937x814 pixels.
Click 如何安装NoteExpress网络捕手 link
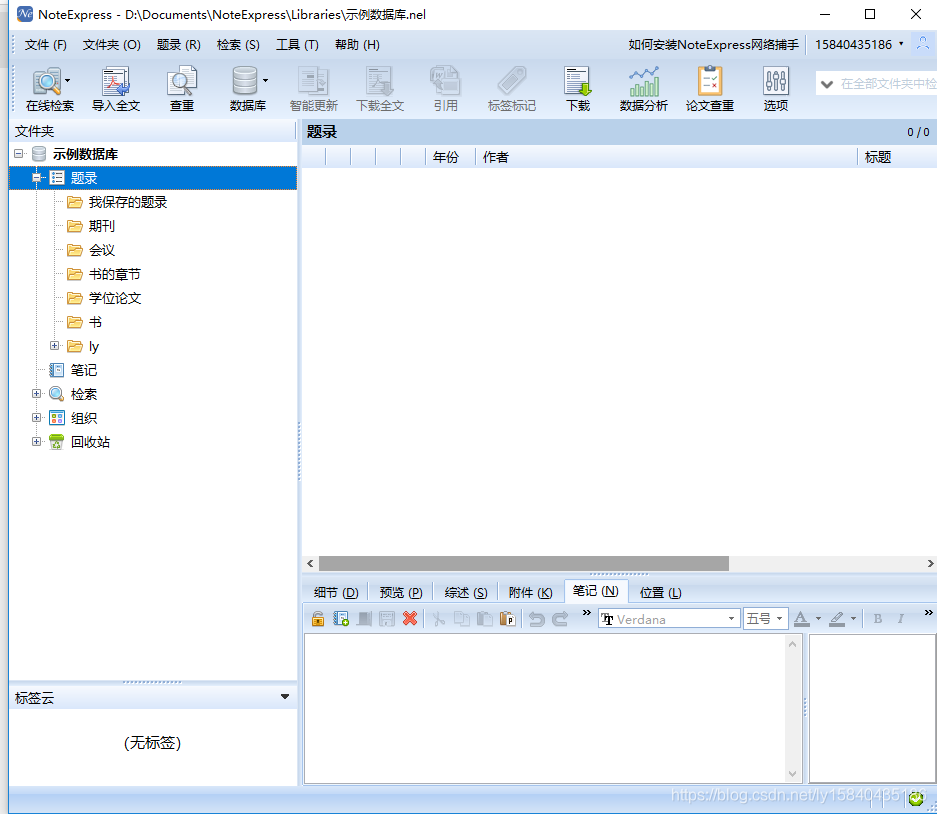click(x=714, y=45)
